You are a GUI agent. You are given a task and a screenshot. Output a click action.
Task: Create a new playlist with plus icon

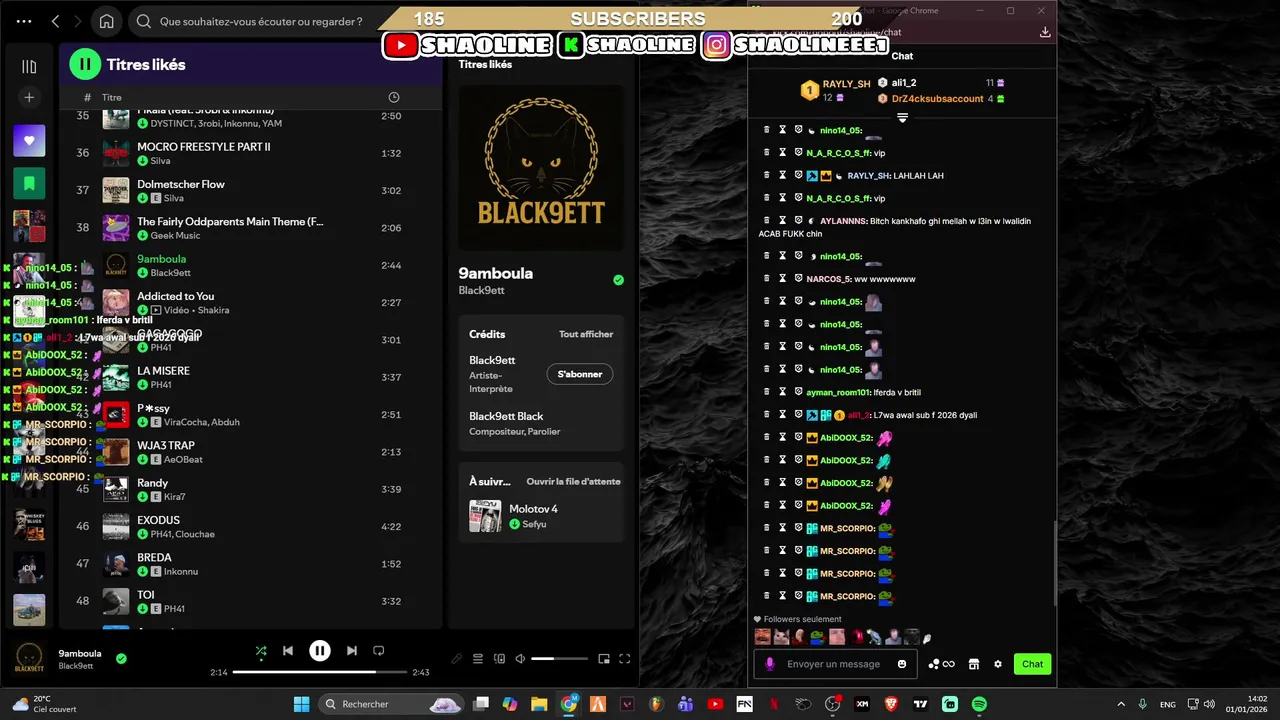tap(29, 97)
